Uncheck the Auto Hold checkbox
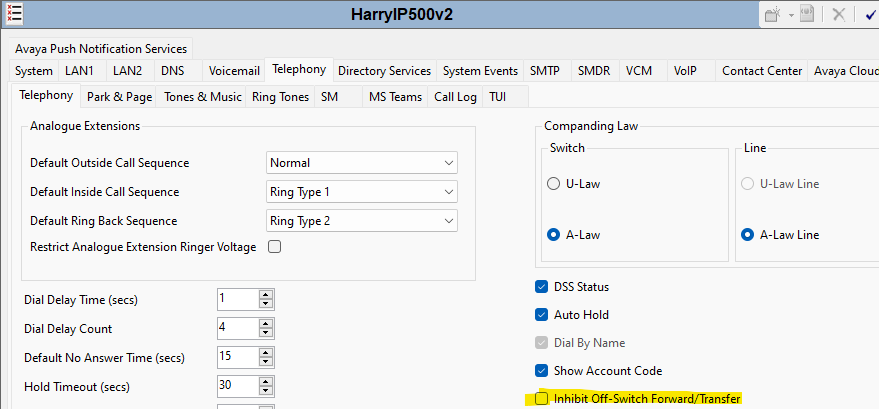 (541, 315)
